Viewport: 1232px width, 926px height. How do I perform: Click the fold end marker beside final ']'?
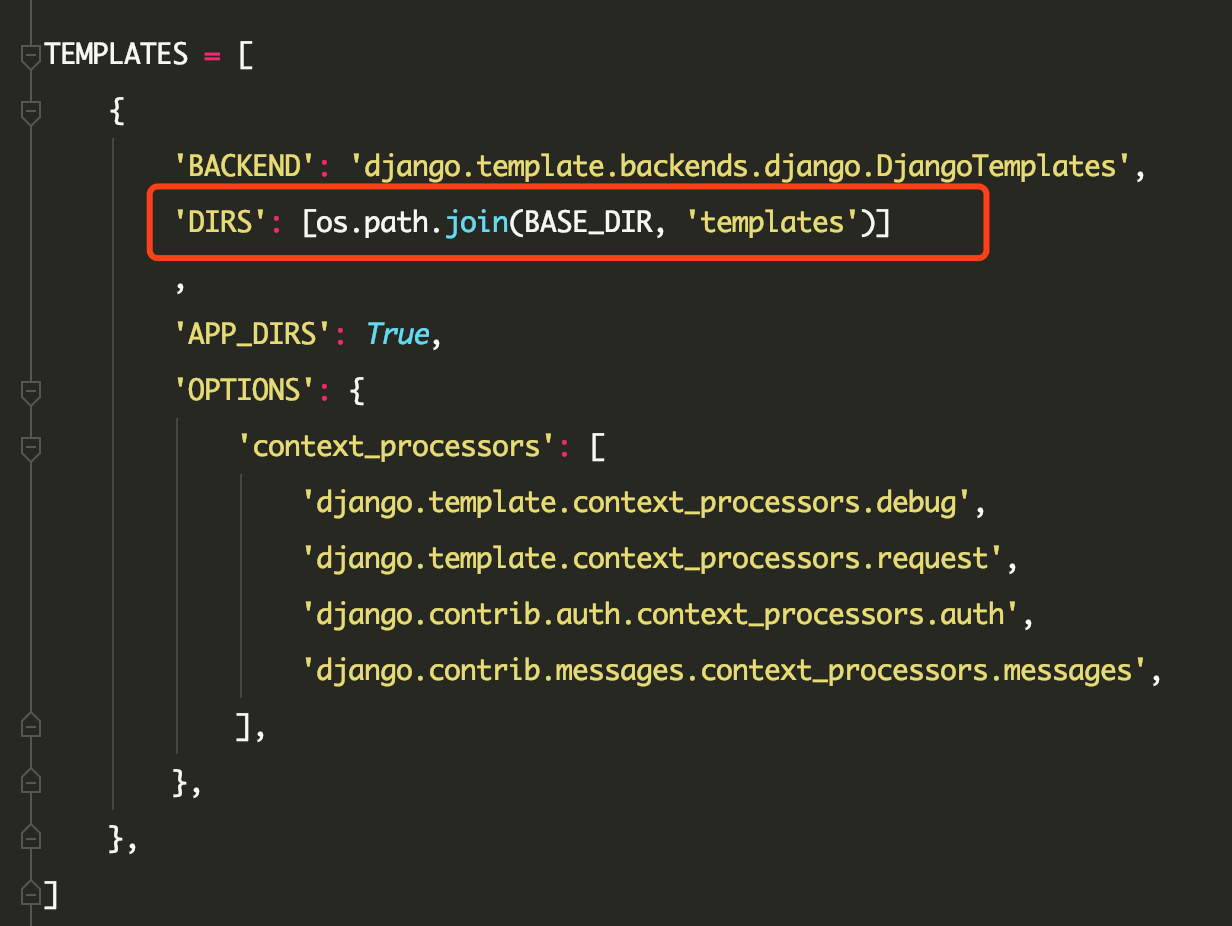31,894
